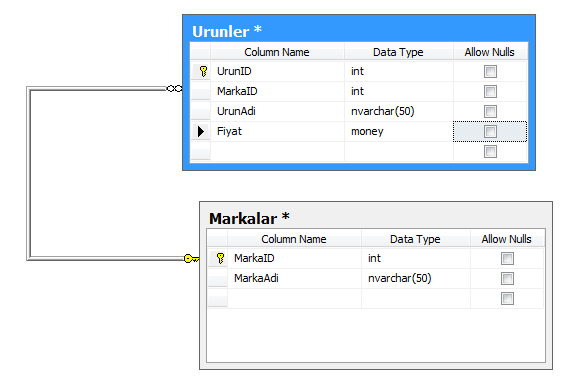Screen dimensions: 567x378
Task: Select the UrunAdi column name cell
Action: pyautogui.click(x=277, y=111)
